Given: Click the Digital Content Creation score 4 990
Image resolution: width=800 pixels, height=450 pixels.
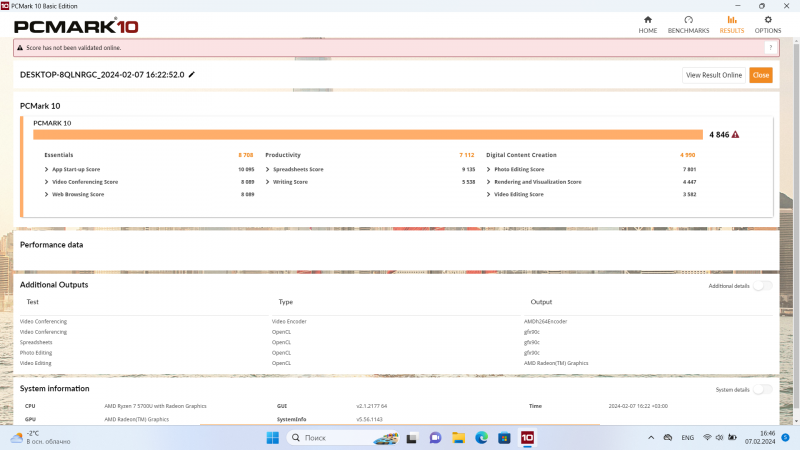Looking at the screenshot, I should pyautogui.click(x=687, y=155).
